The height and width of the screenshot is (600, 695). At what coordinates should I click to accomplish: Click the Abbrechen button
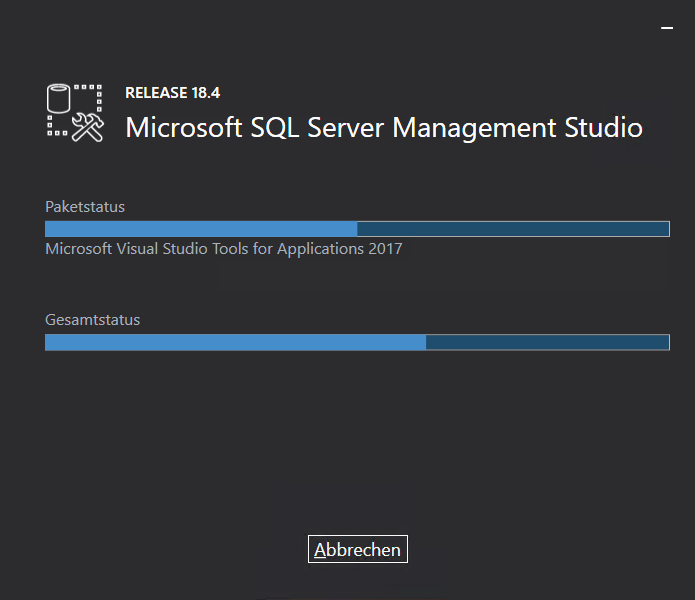pyautogui.click(x=357, y=549)
